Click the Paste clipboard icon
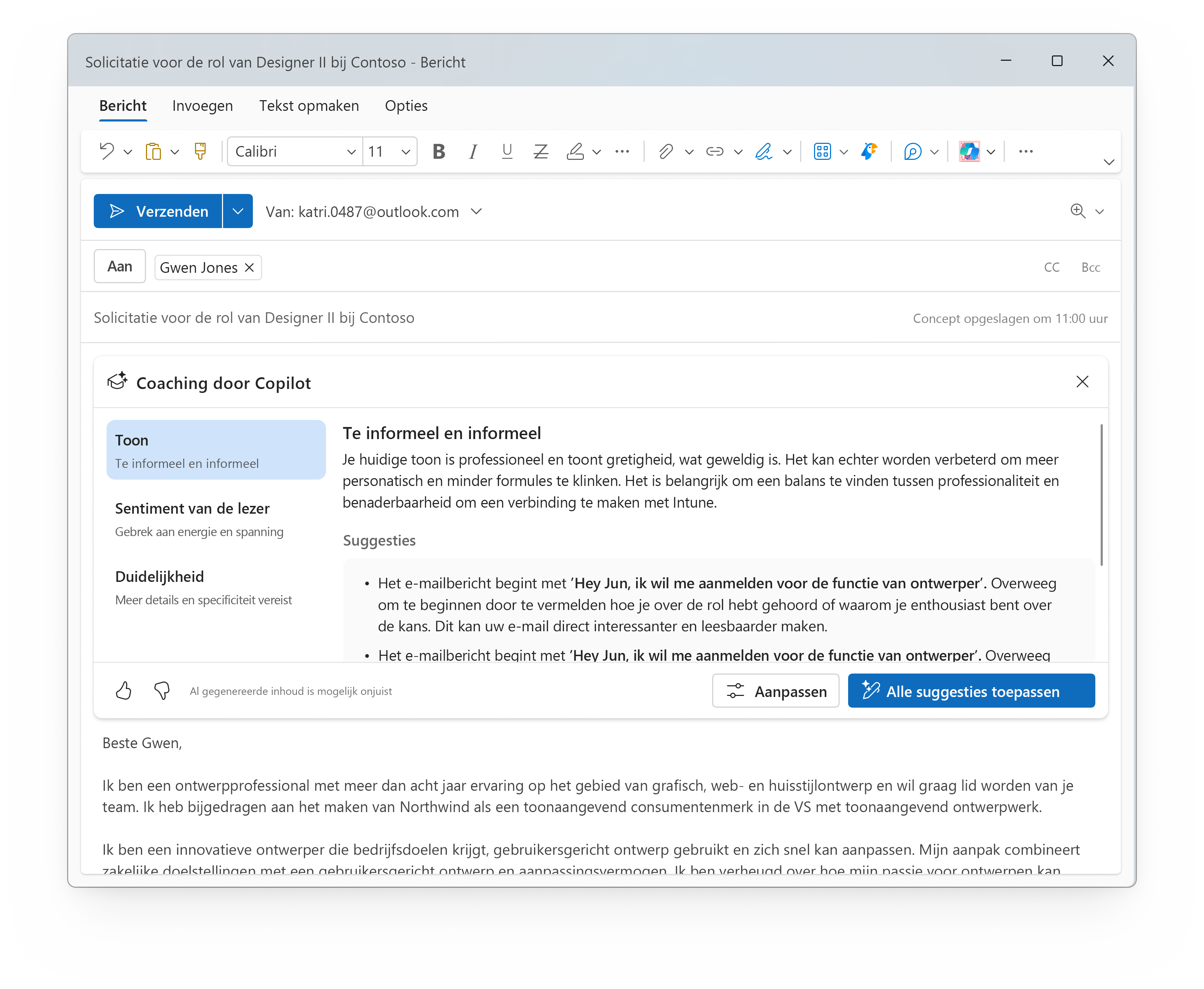Screen dimensions: 1204x989 point(153,152)
